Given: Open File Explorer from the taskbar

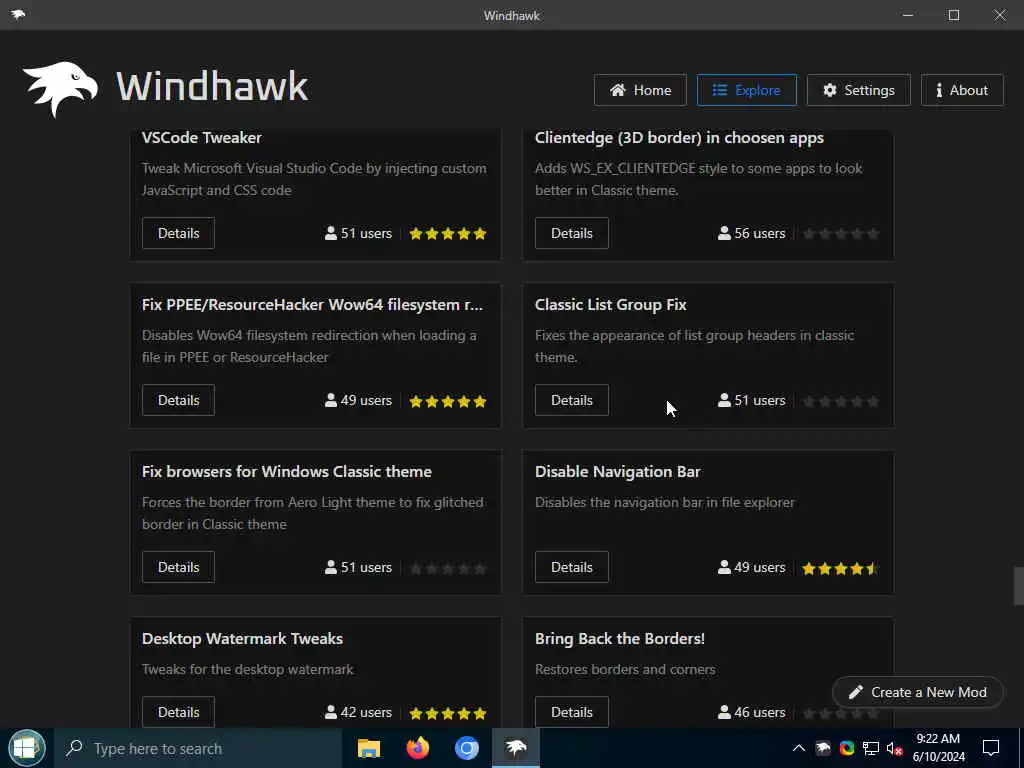Looking at the screenshot, I should [369, 748].
